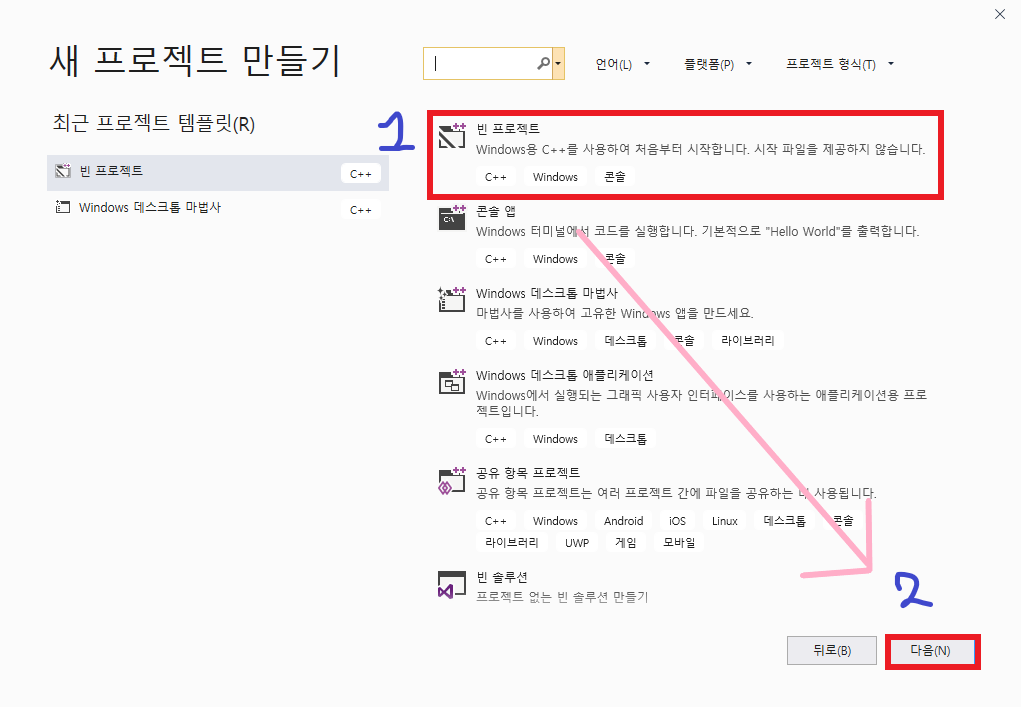Select Windows 데스크톱 마법사 title in template list
The image size is (1021, 707).
[547, 293]
